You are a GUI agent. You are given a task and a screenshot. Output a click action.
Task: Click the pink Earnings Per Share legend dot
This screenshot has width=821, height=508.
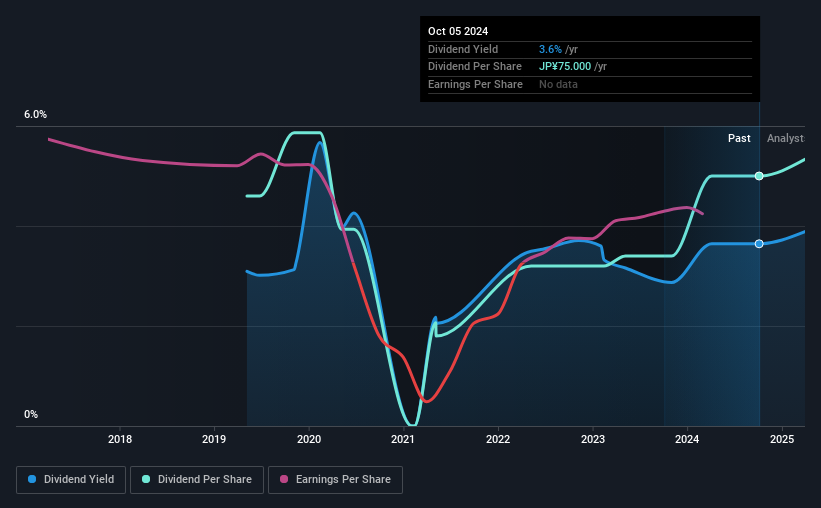point(284,479)
